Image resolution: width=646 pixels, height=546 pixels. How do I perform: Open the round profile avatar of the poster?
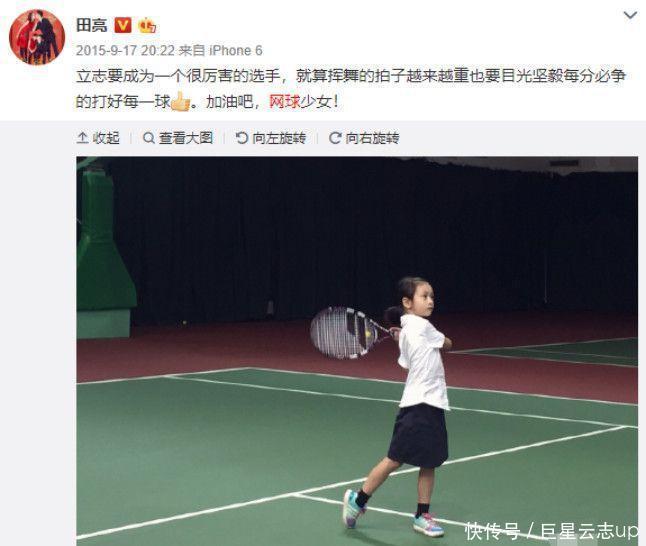(x=37, y=37)
